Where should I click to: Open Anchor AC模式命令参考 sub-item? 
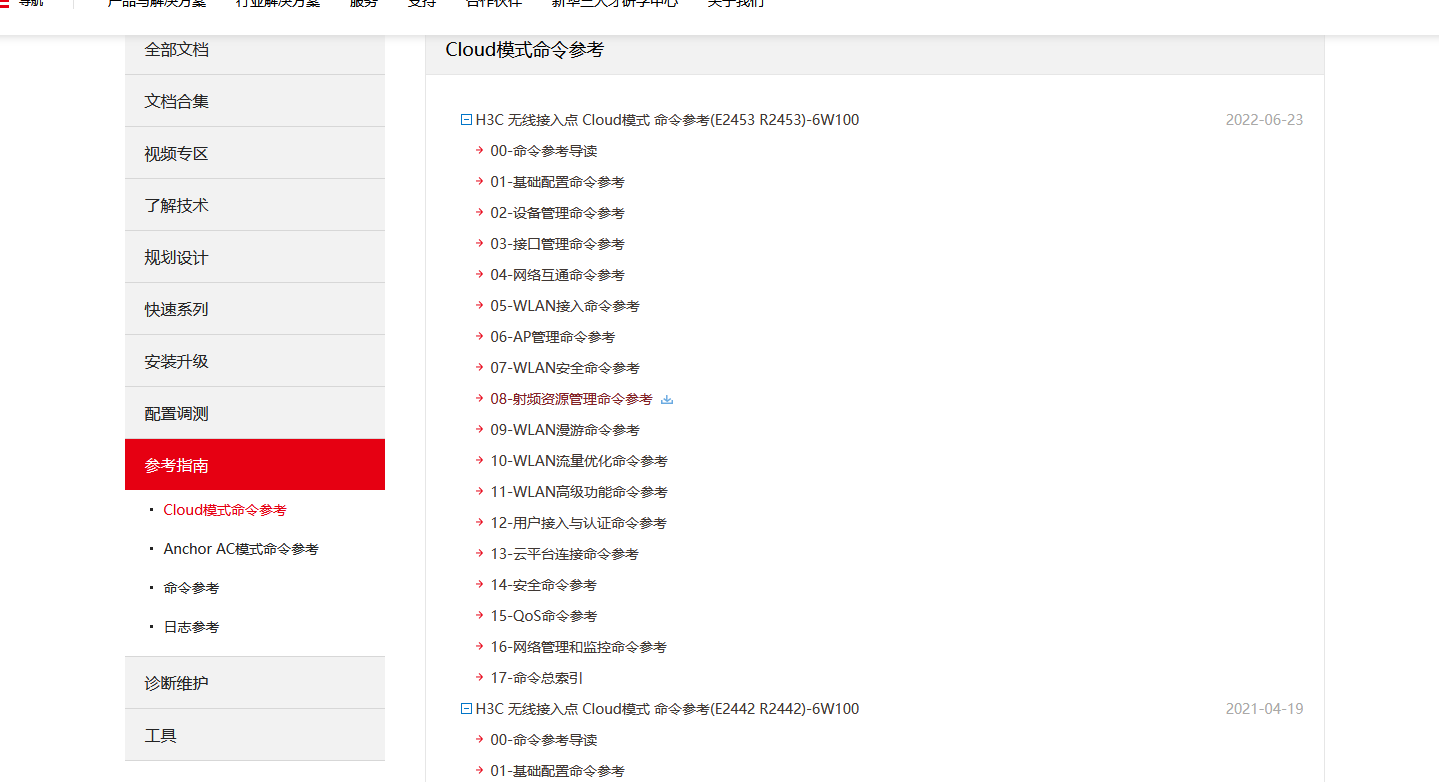coord(241,549)
